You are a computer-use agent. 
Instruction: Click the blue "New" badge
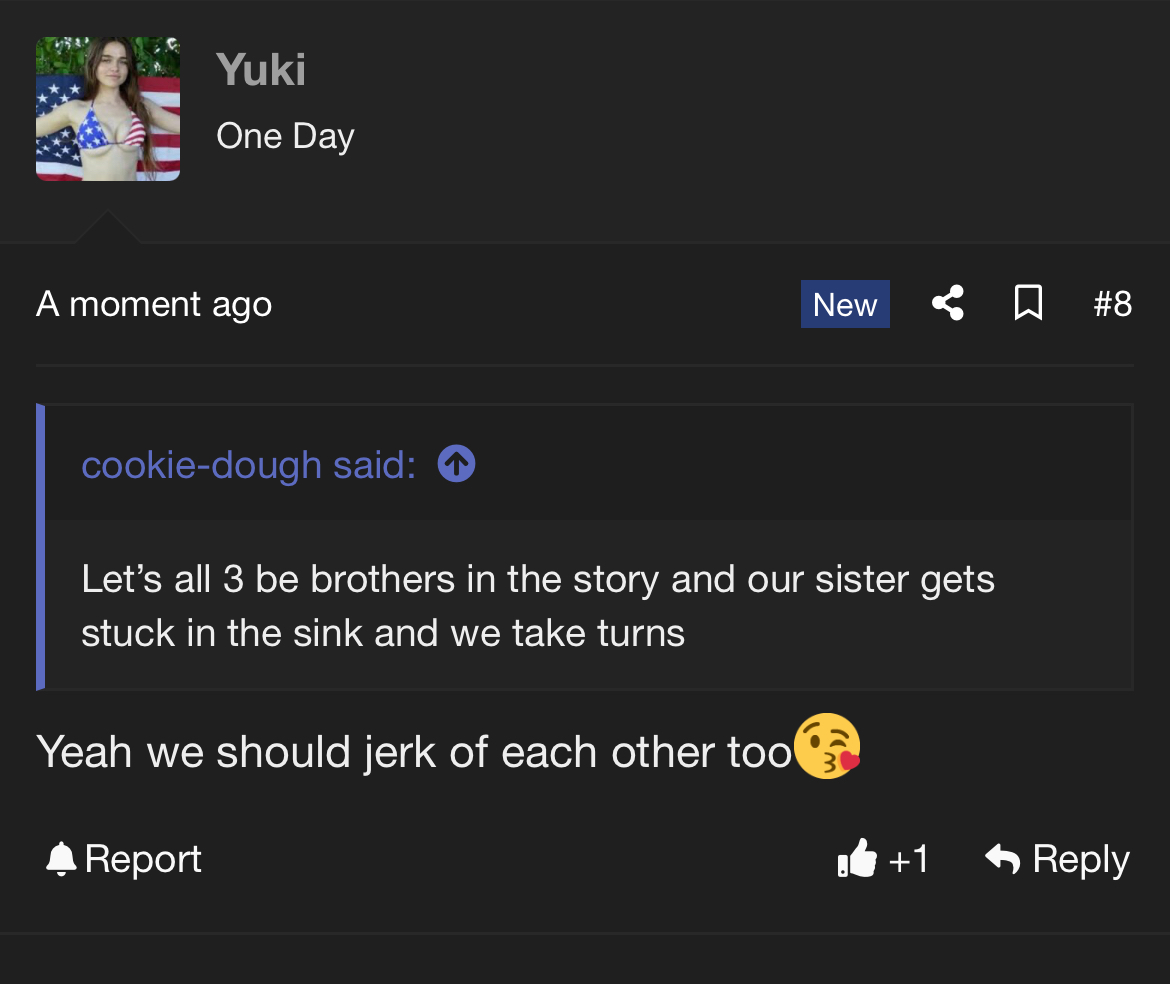(x=845, y=304)
